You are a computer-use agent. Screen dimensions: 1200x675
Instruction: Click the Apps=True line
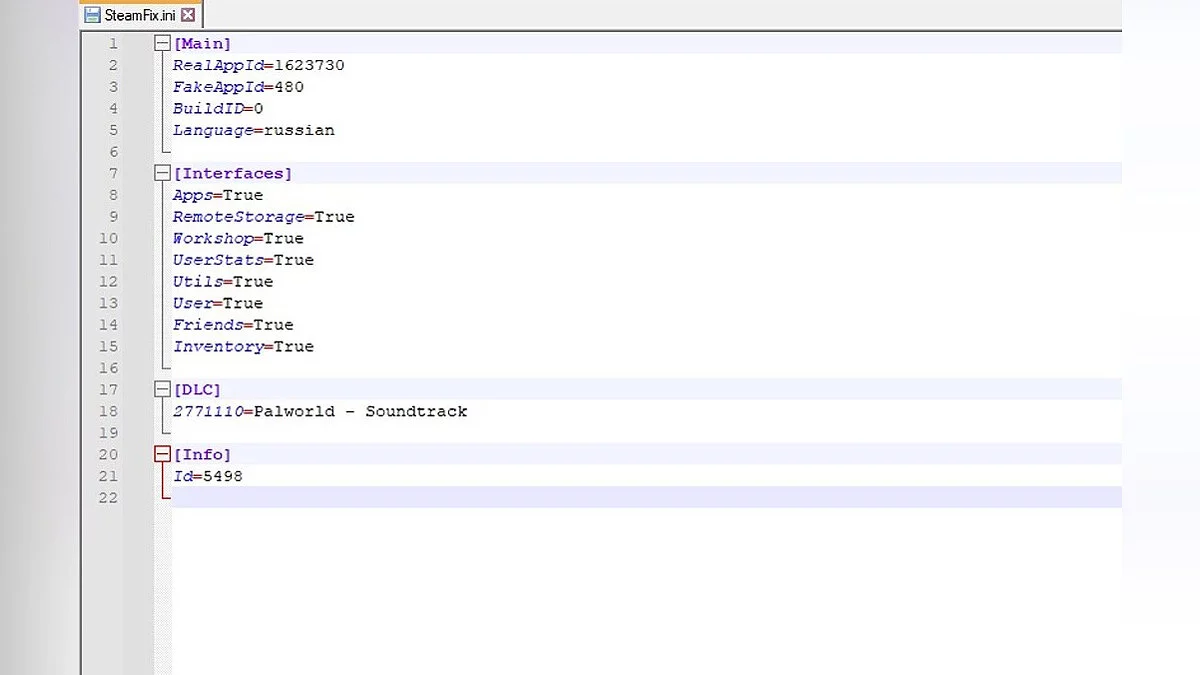(218, 196)
